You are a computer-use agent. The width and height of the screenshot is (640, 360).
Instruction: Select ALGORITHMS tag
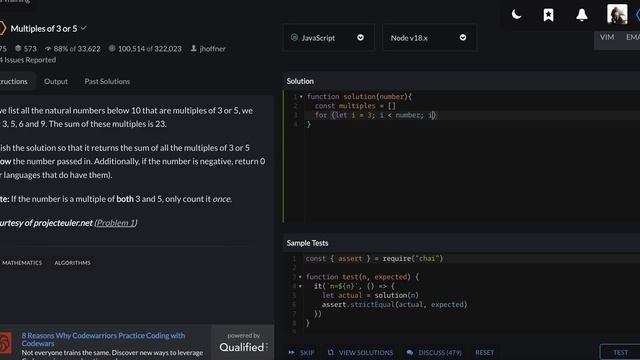[72, 263]
